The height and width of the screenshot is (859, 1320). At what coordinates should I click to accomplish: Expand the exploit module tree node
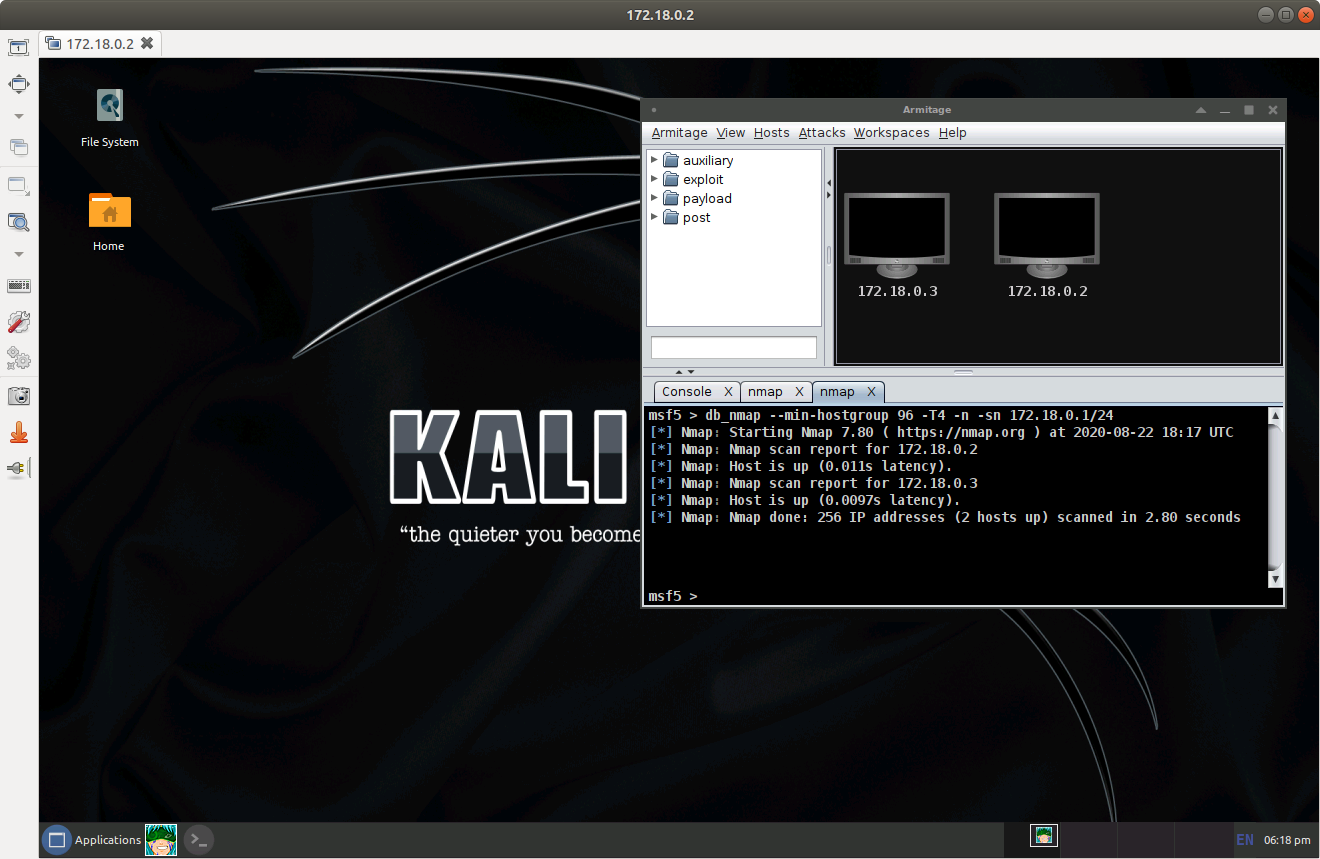tap(654, 179)
